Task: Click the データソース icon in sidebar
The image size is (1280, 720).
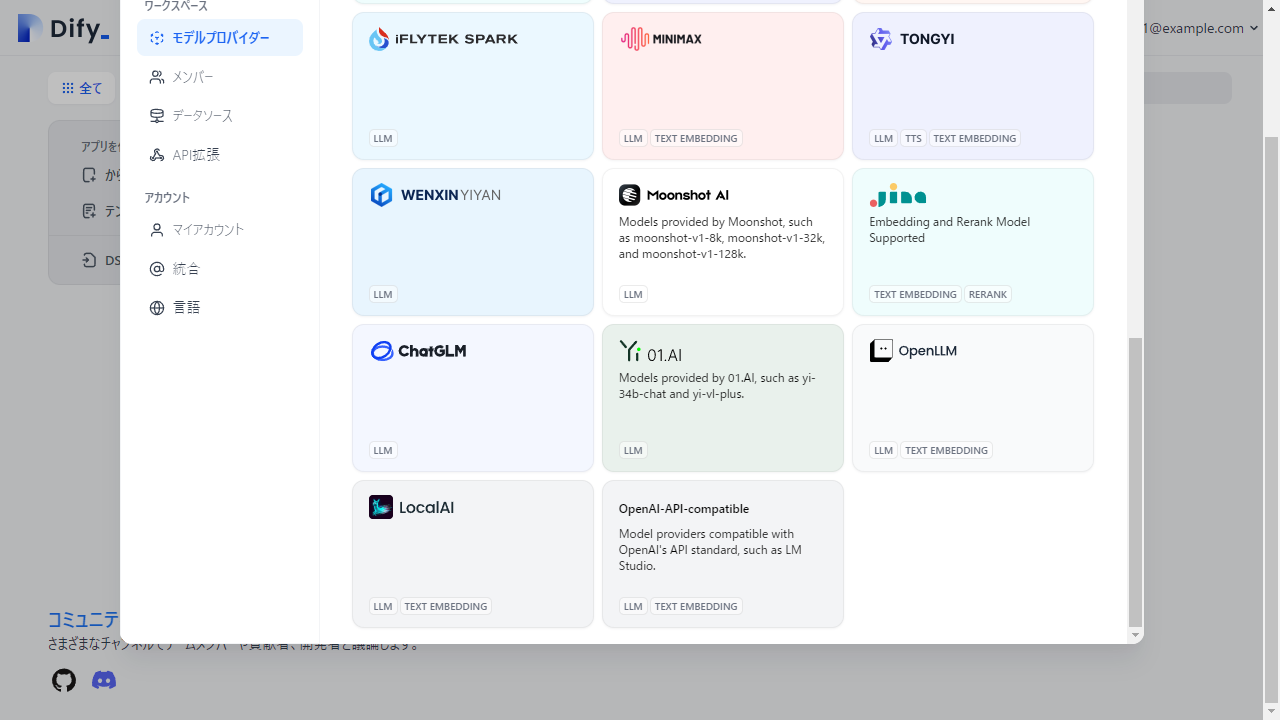Action: pyautogui.click(x=156, y=115)
